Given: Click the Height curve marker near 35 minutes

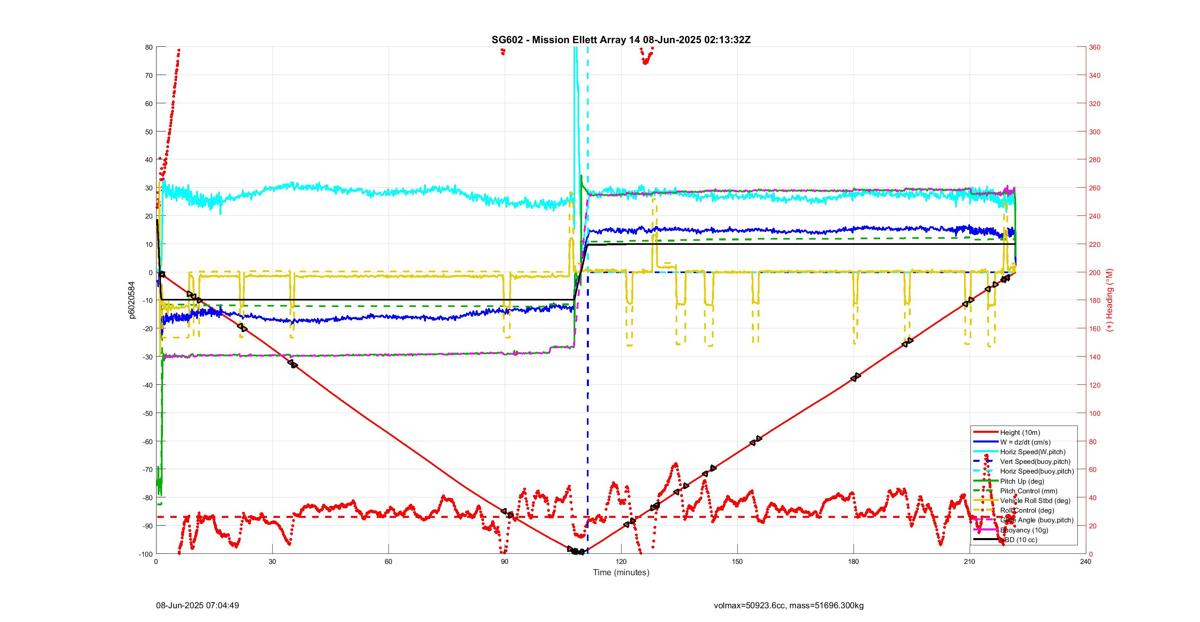Looking at the screenshot, I should pyautogui.click(x=293, y=364).
